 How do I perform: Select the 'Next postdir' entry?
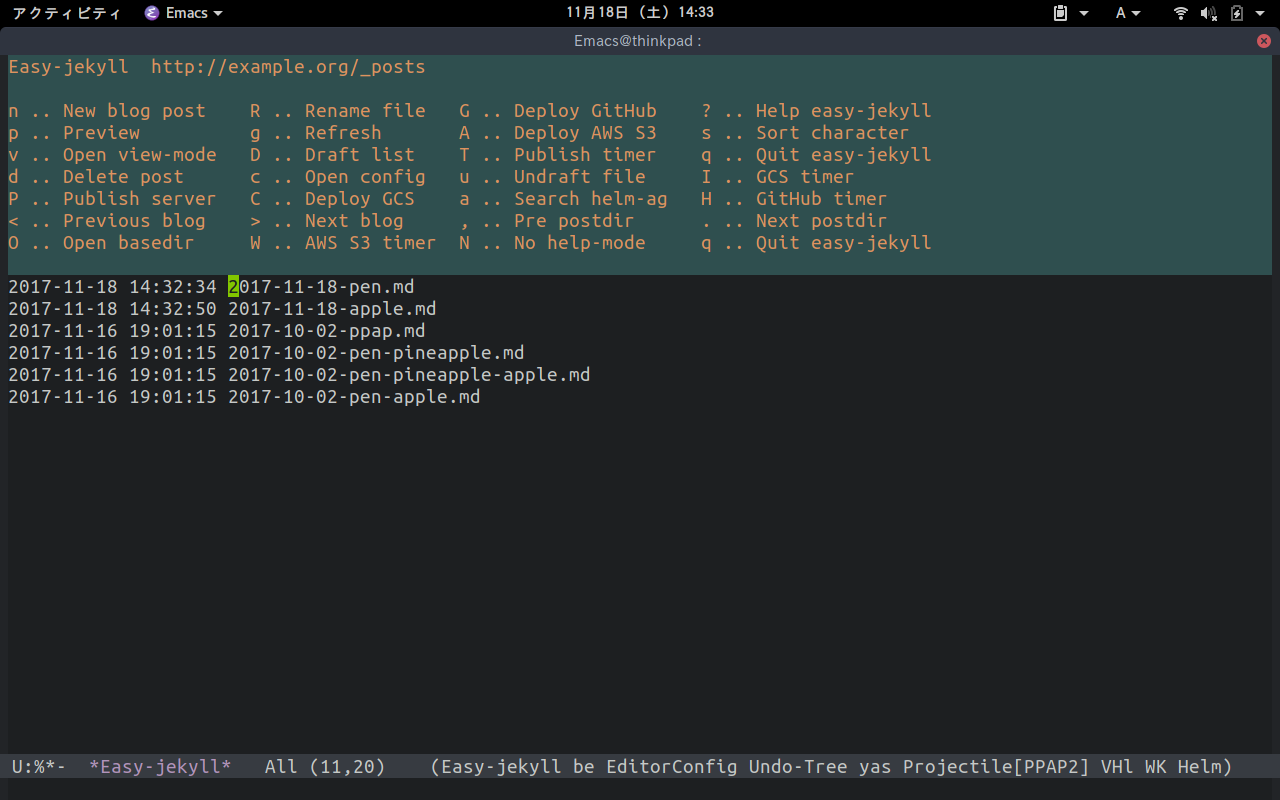822,221
